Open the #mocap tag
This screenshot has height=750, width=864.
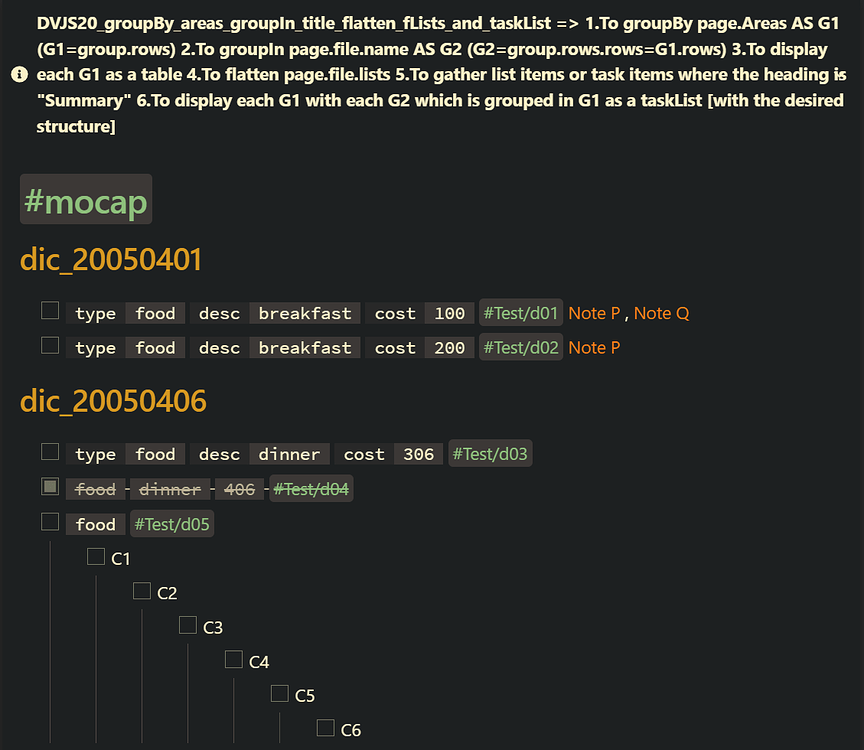pos(86,199)
